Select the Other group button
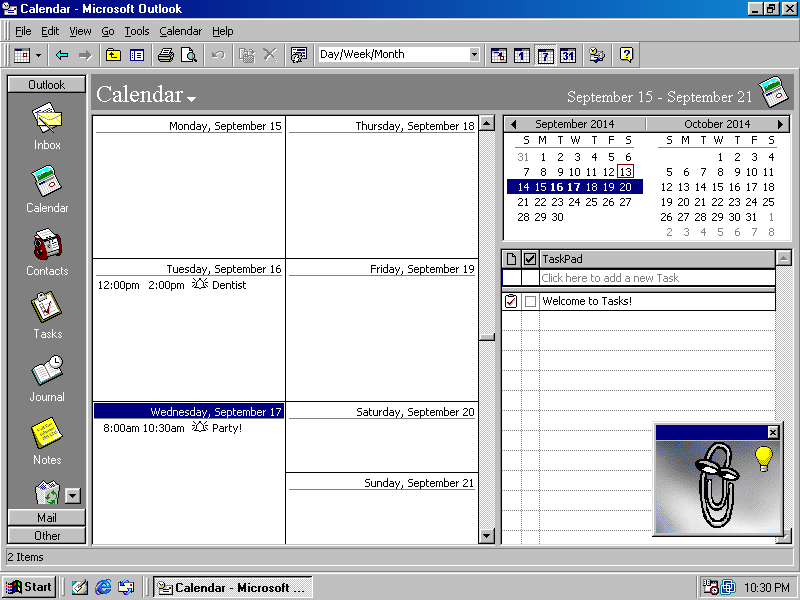Screen dimensions: 800x600 46,536
